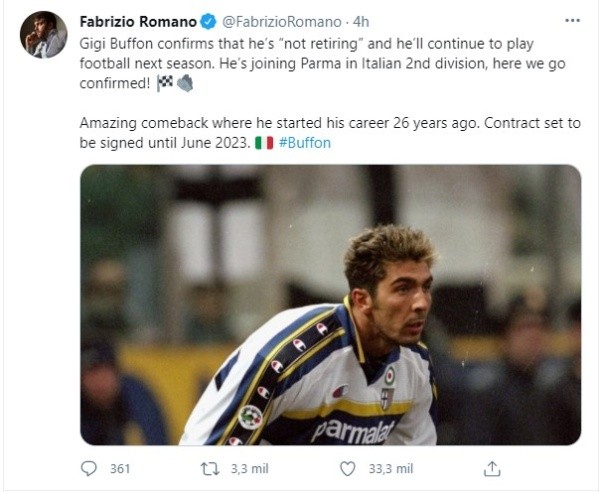Open the @FabrizioRomano handle link
This screenshot has height=492, width=600.
coord(280,19)
